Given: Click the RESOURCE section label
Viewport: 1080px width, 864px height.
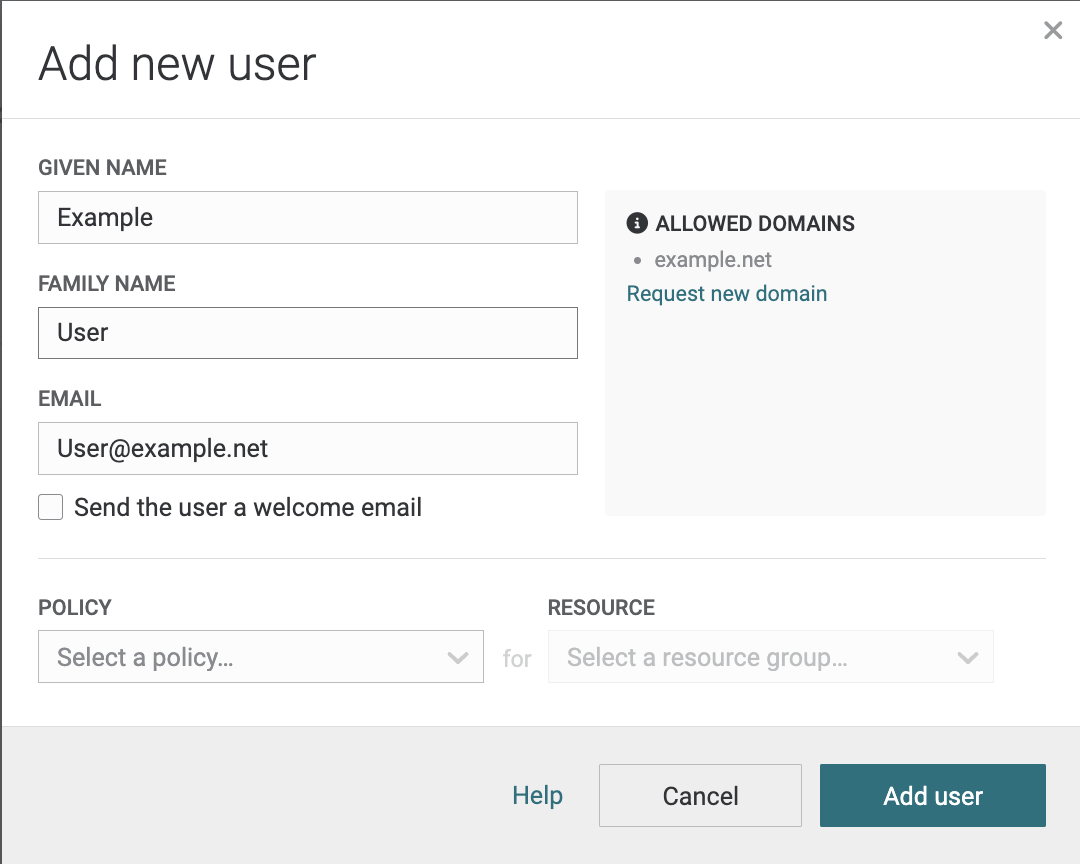Looking at the screenshot, I should (601, 607).
